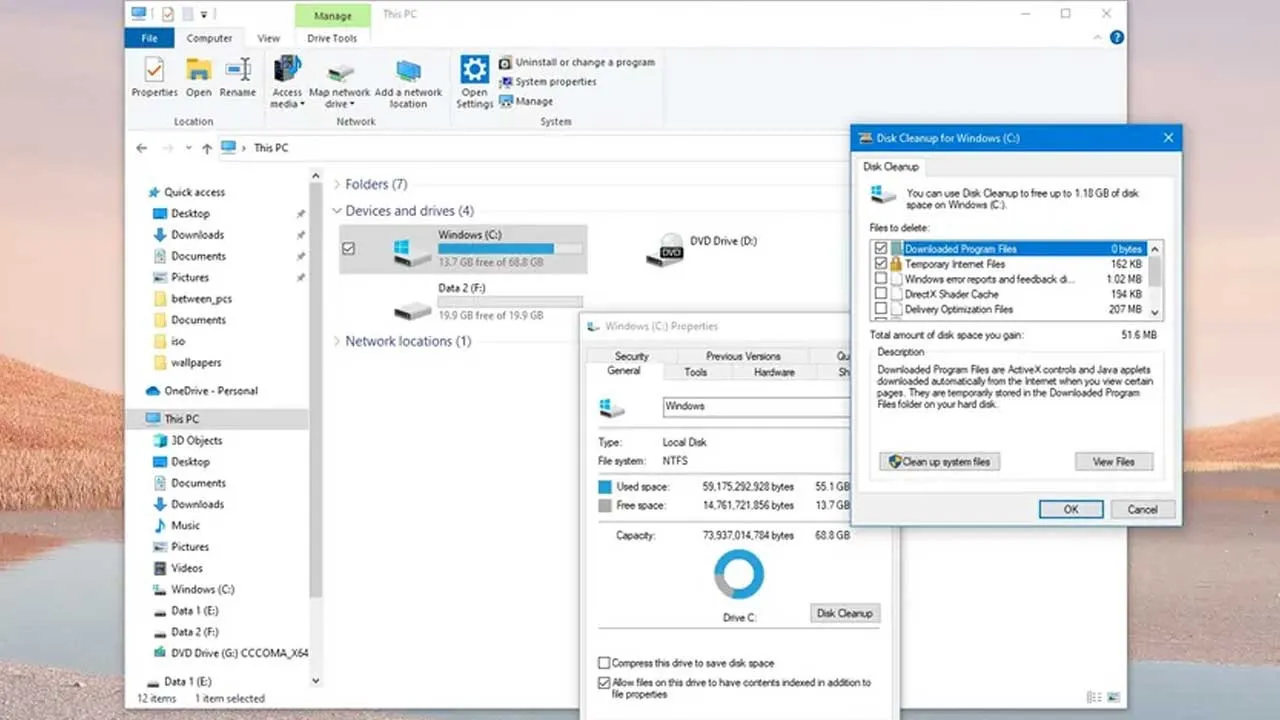
Task: Toggle the Windows (C:) drive selection checkbox
Action: tap(348, 248)
